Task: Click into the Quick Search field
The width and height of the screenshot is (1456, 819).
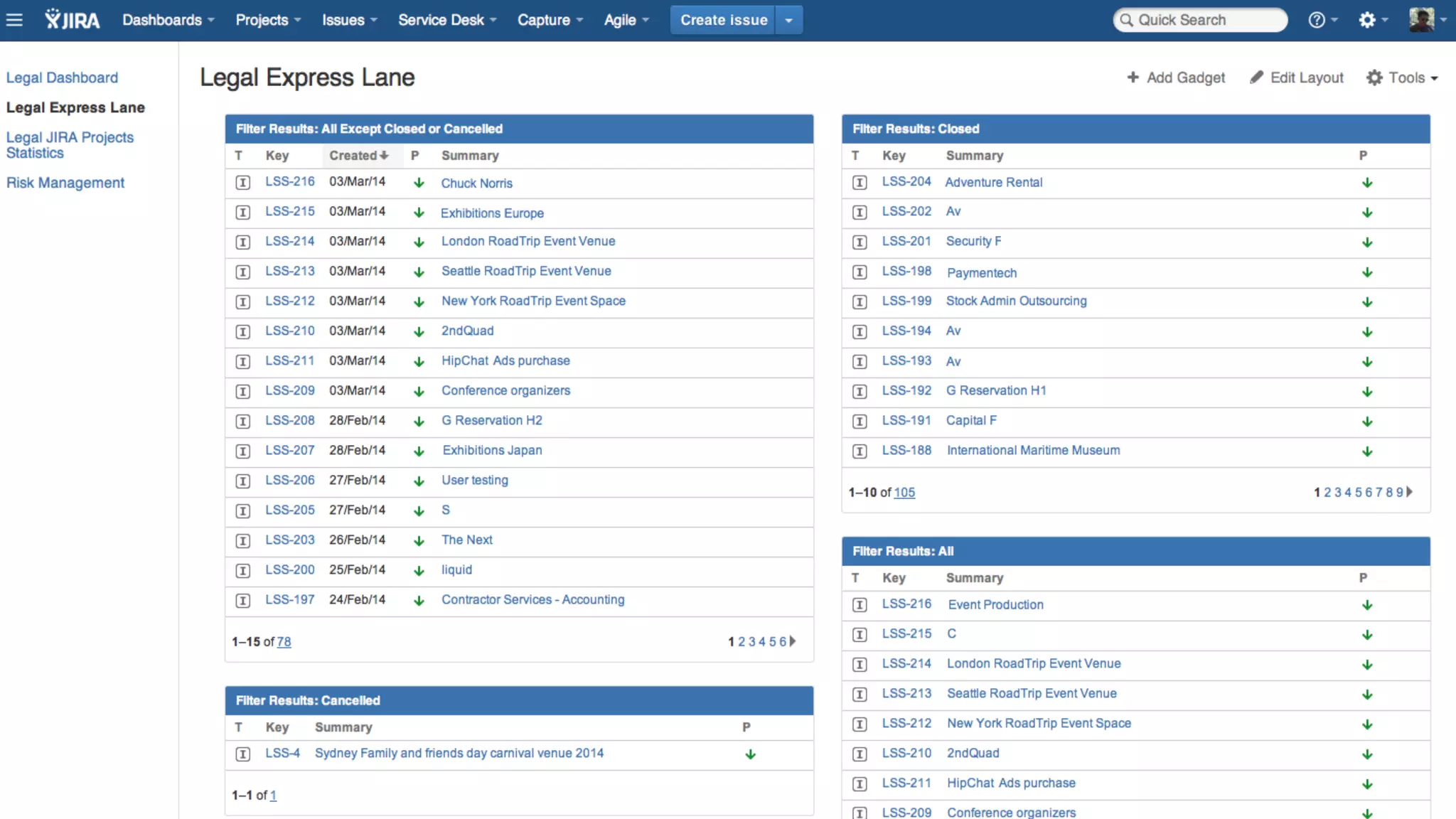Action: point(1201,20)
